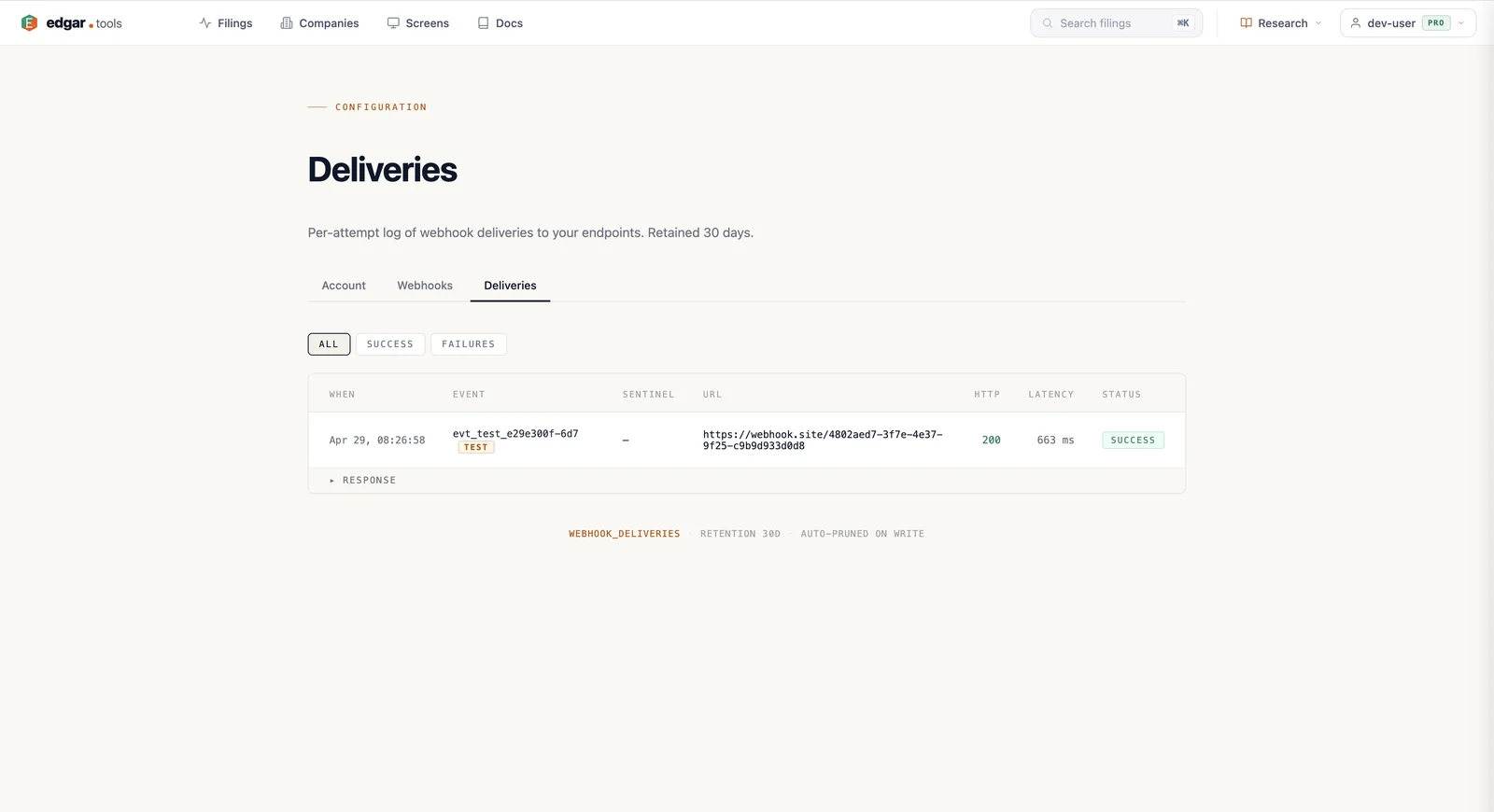Click the edgar.tools brand name

click(84, 23)
